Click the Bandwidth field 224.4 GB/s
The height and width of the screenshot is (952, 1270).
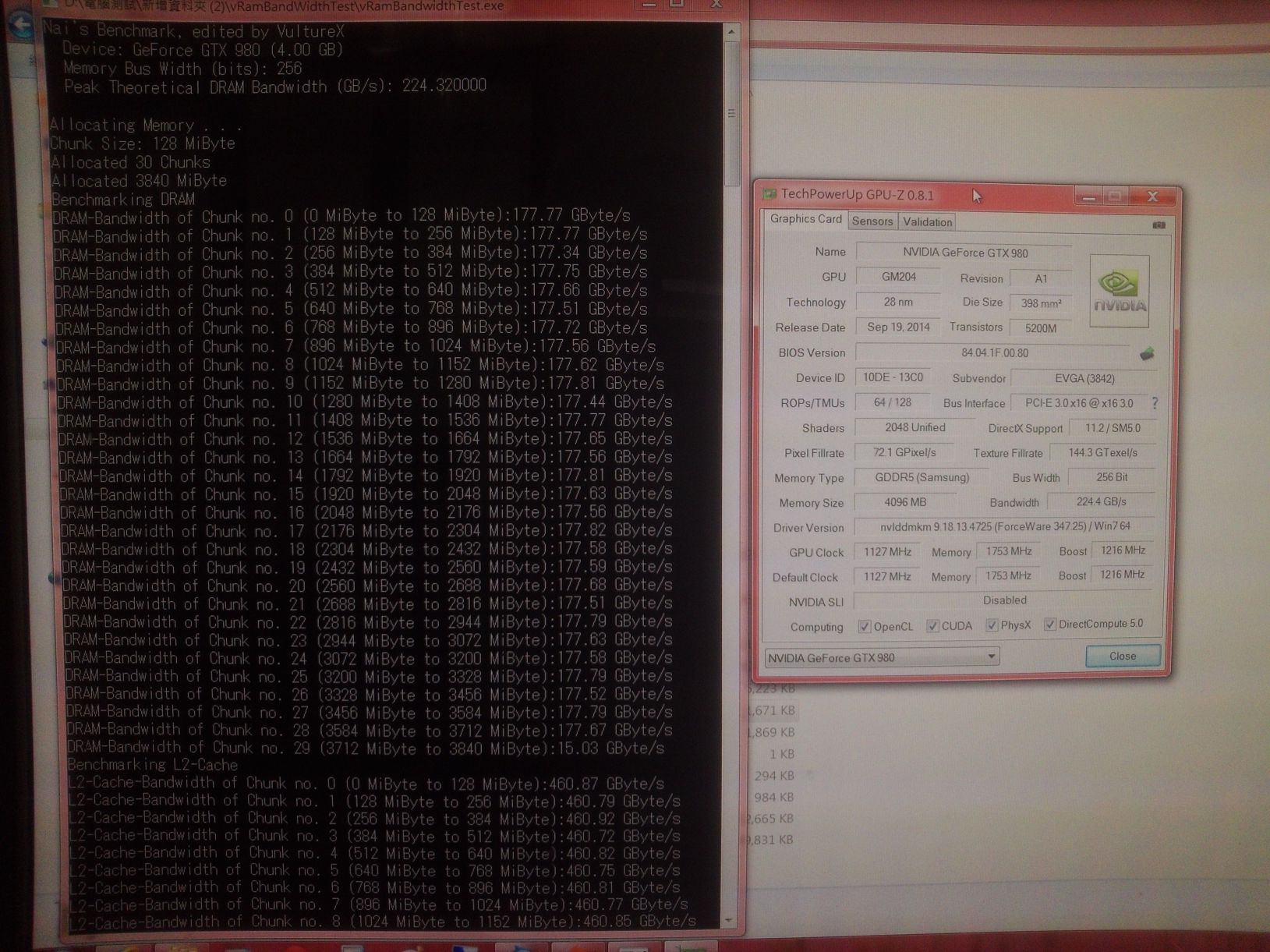click(x=1102, y=502)
